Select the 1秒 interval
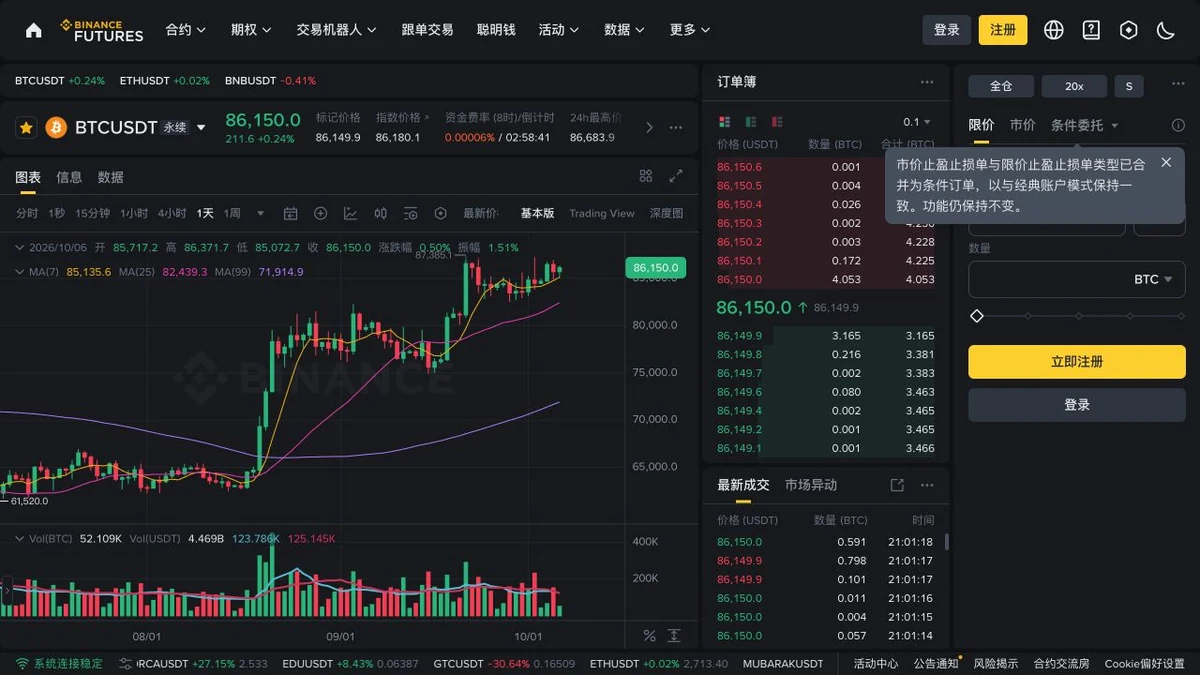 click(56, 213)
